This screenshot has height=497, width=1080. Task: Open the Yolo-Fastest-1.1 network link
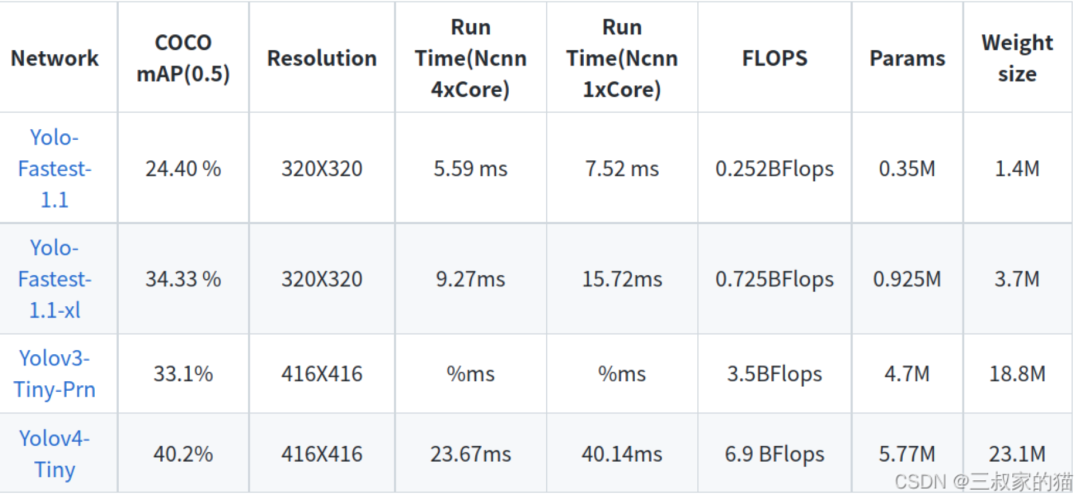(54, 169)
